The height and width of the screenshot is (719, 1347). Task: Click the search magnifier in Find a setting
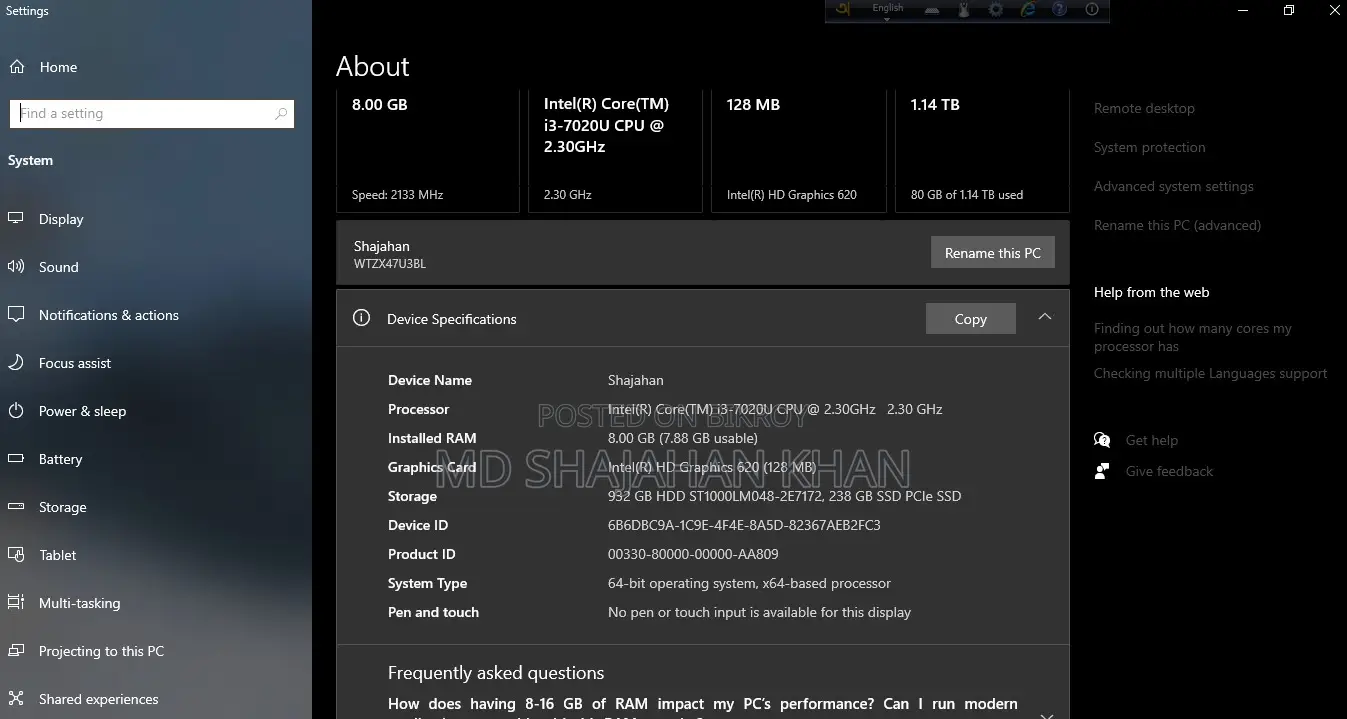(x=281, y=114)
